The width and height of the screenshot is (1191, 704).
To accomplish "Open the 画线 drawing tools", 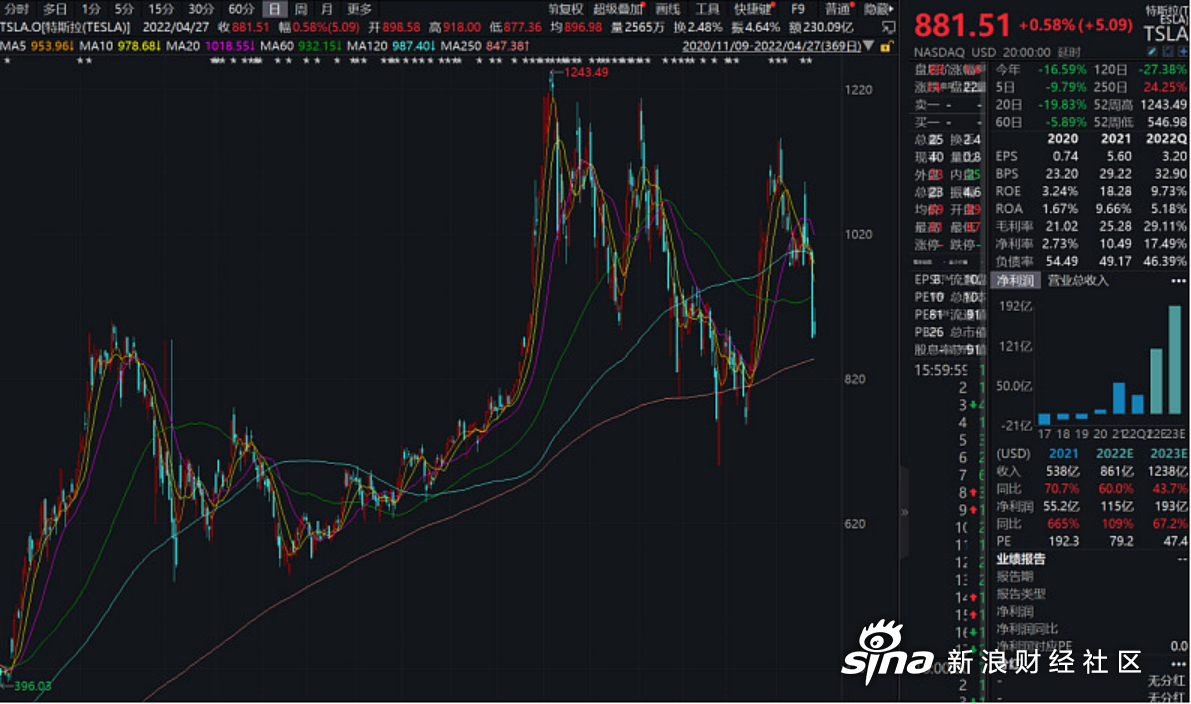I will pyautogui.click(x=668, y=9).
